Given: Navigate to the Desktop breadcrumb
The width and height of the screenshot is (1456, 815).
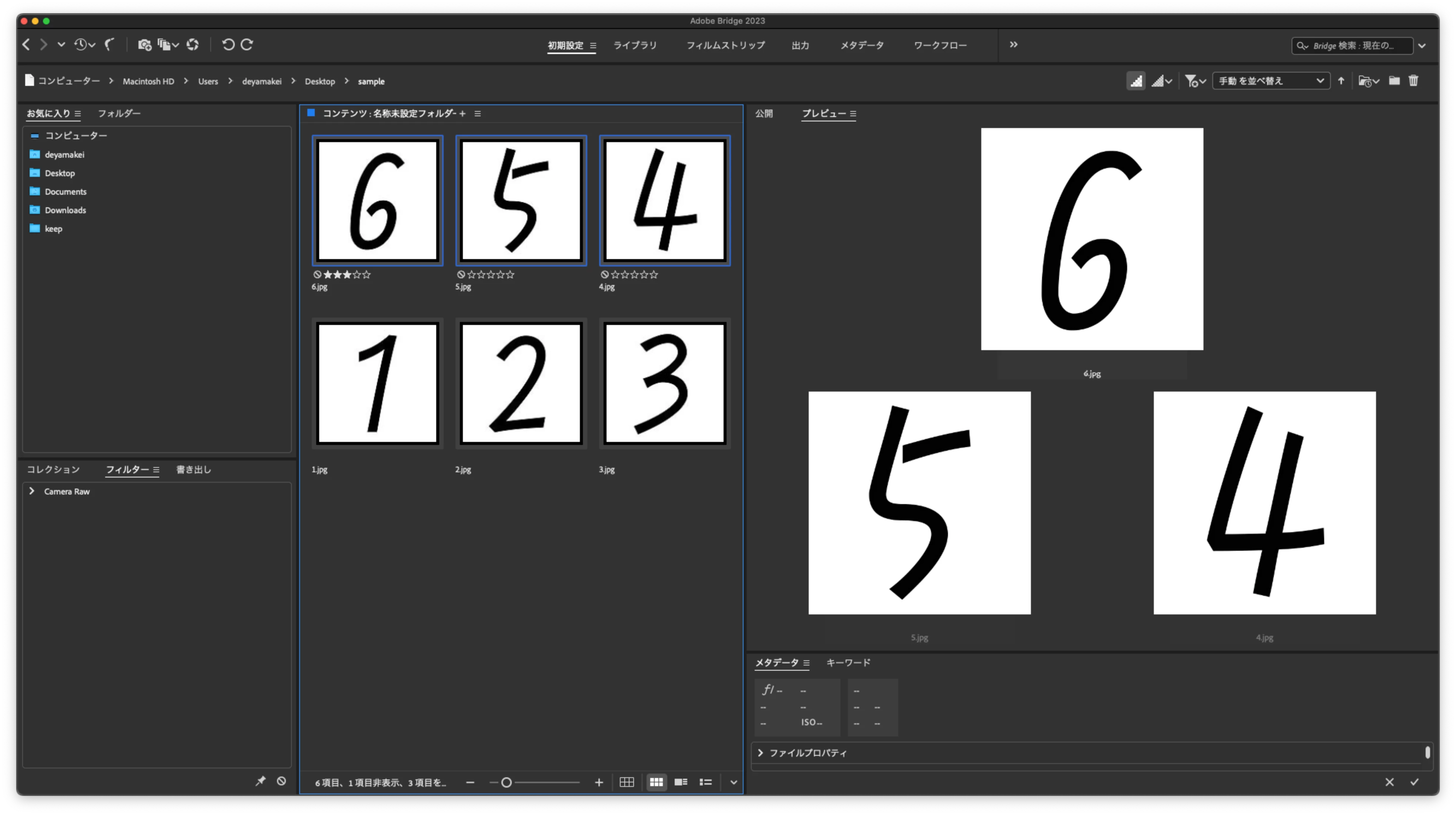Looking at the screenshot, I should (x=319, y=81).
